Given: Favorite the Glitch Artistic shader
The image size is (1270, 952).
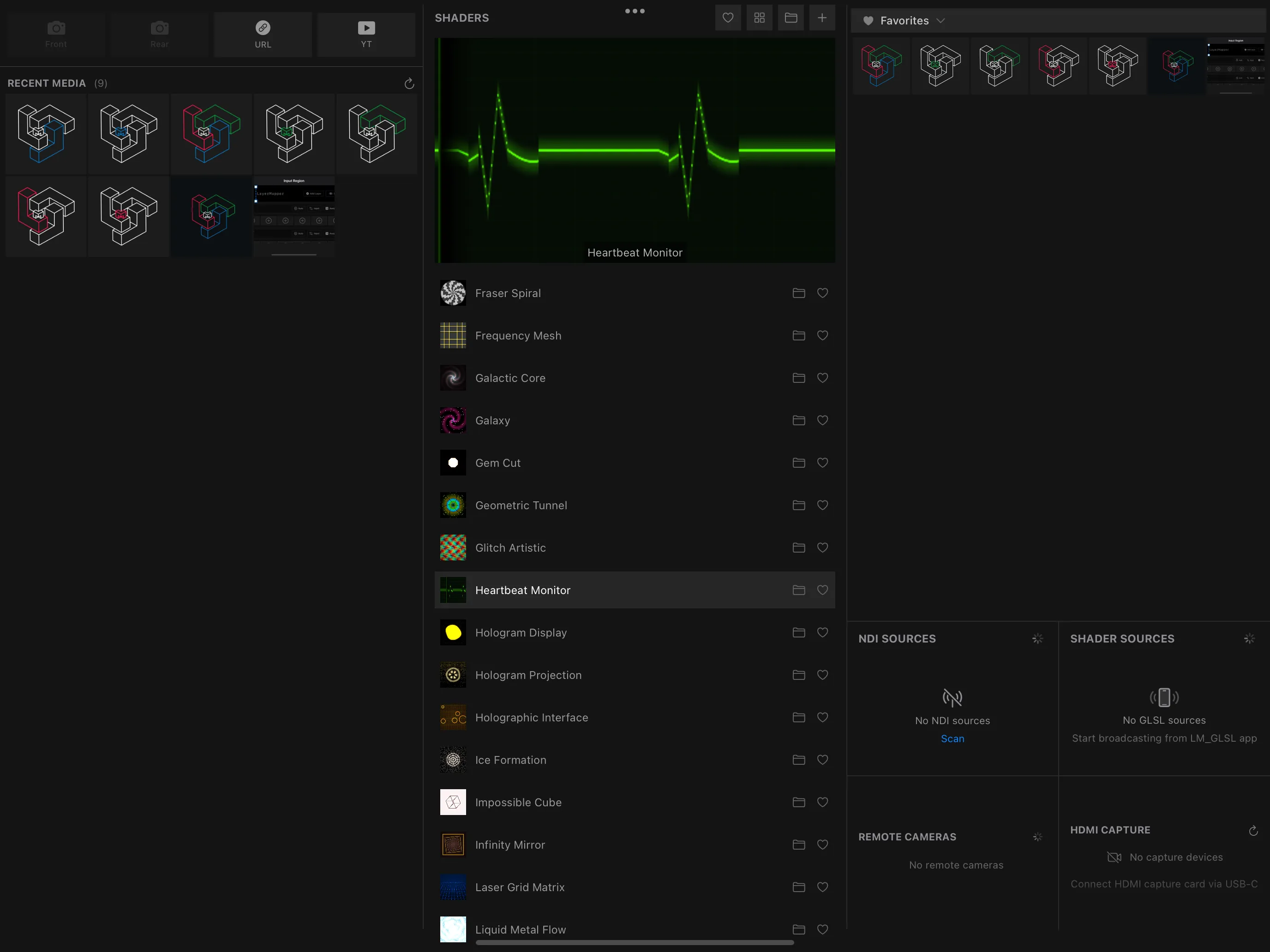Looking at the screenshot, I should coord(822,548).
